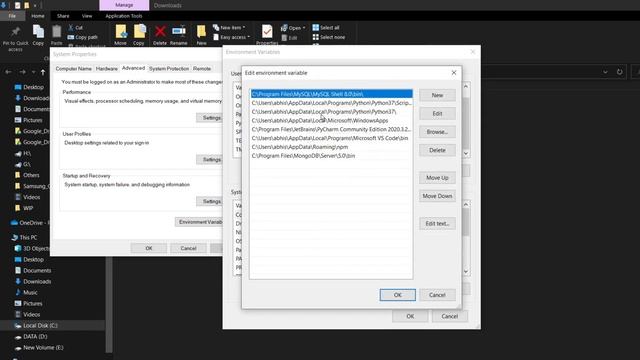Click the Explorer forward arrow
This screenshot has height=360, width=640.
(x=22, y=72)
